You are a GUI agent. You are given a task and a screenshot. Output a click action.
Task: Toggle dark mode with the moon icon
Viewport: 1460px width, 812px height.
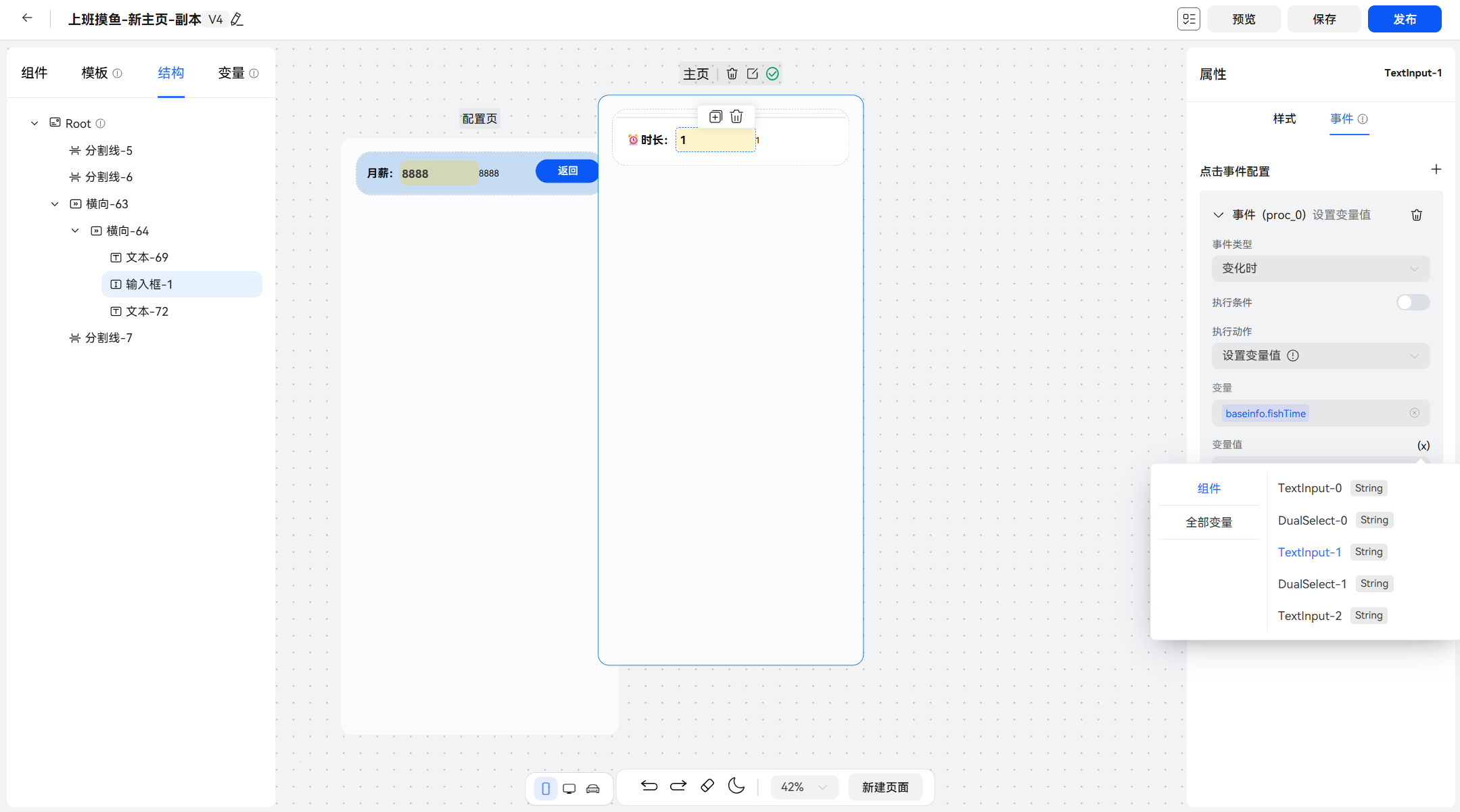pos(736,786)
